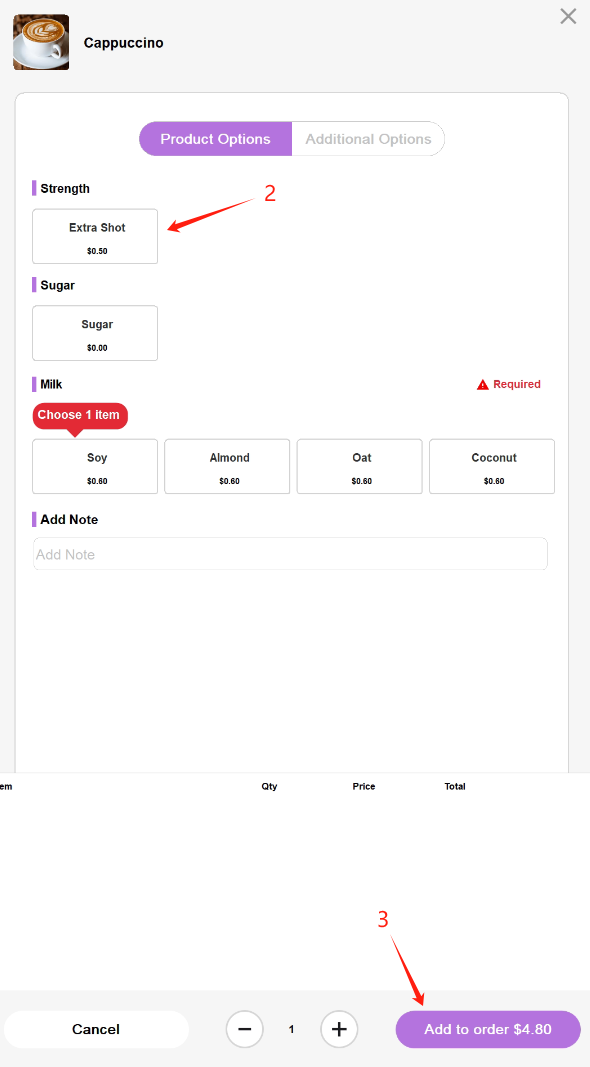
Task: Add to order for $4.80
Action: tap(488, 1029)
